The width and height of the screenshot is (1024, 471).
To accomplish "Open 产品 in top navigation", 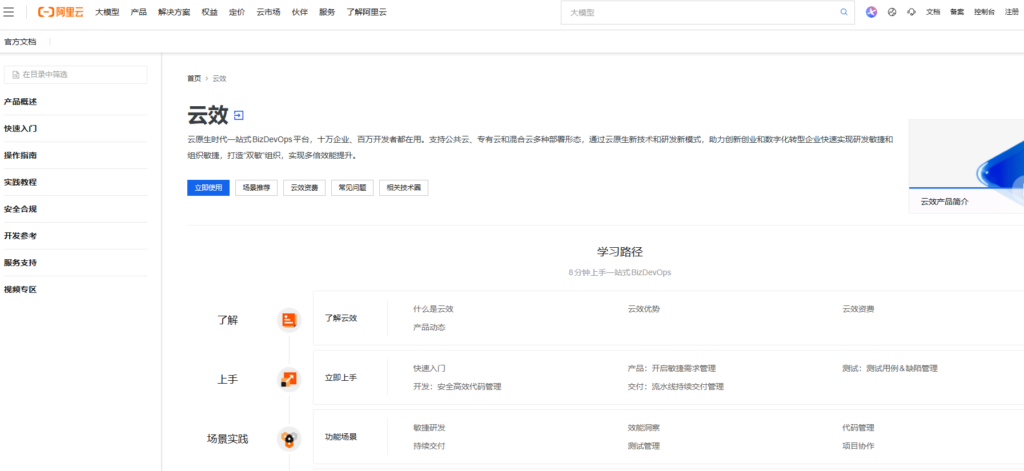I will [138, 12].
